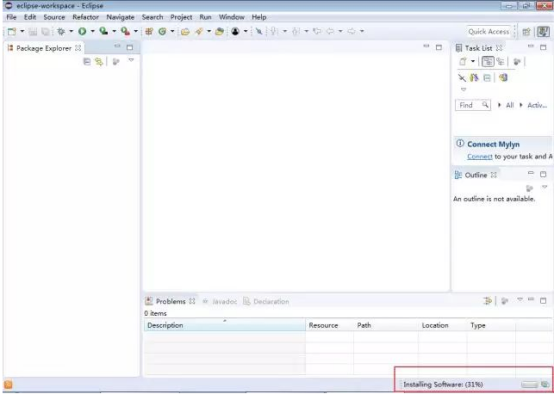Click the All filter in Task List

click(x=509, y=105)
